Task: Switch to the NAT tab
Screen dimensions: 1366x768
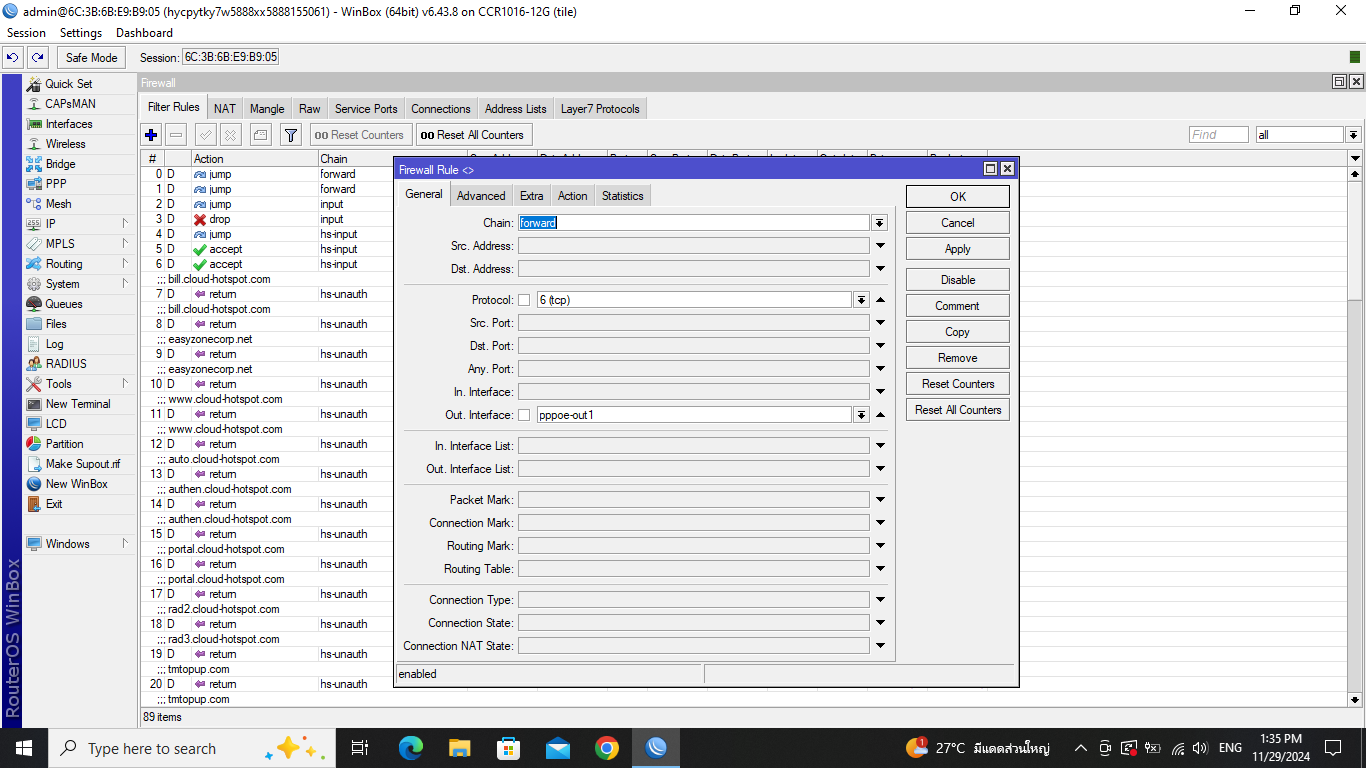Action: pyautogui.click(x=225, y=109)
